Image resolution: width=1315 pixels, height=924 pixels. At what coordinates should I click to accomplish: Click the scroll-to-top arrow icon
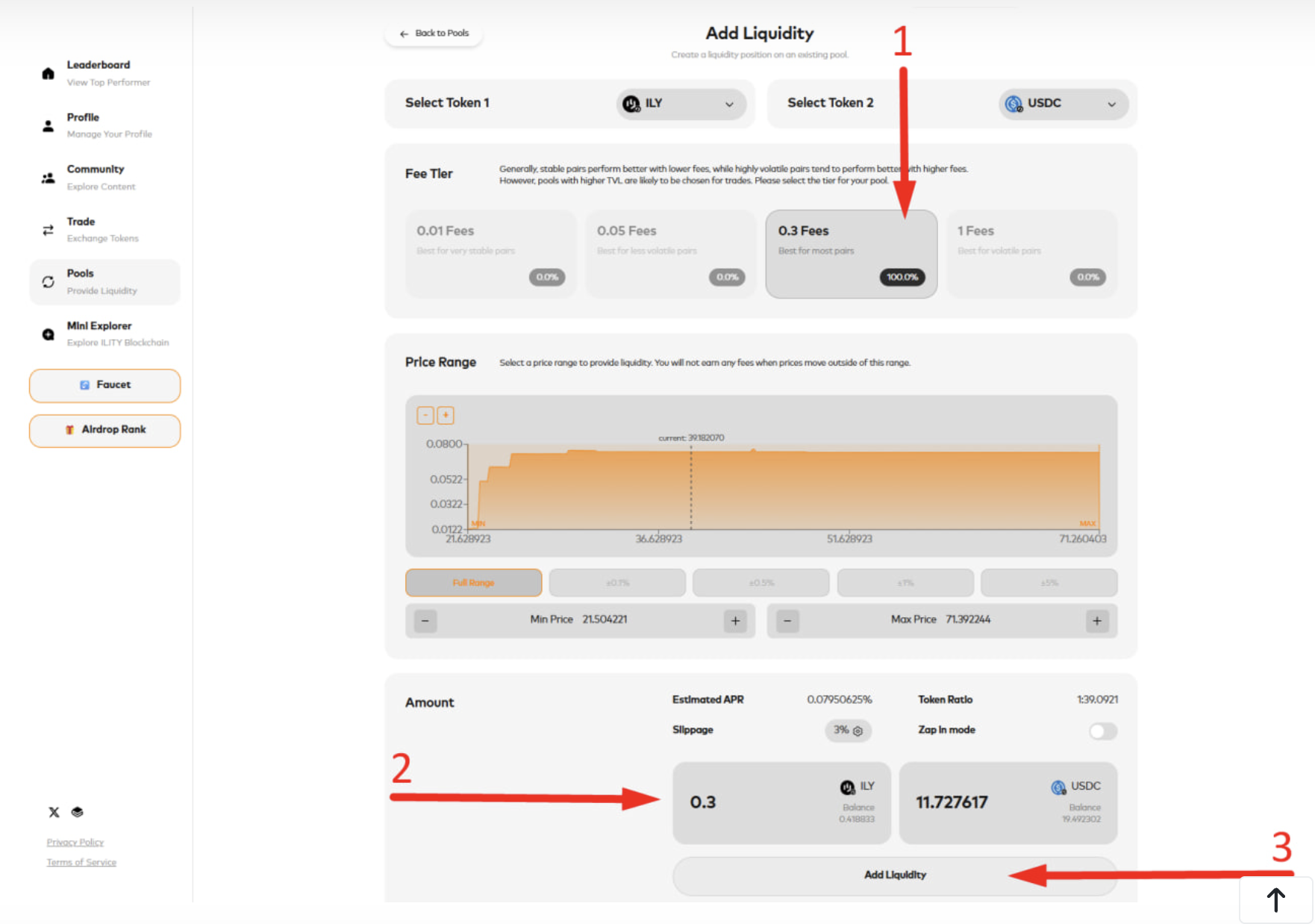pos(1275,899)
